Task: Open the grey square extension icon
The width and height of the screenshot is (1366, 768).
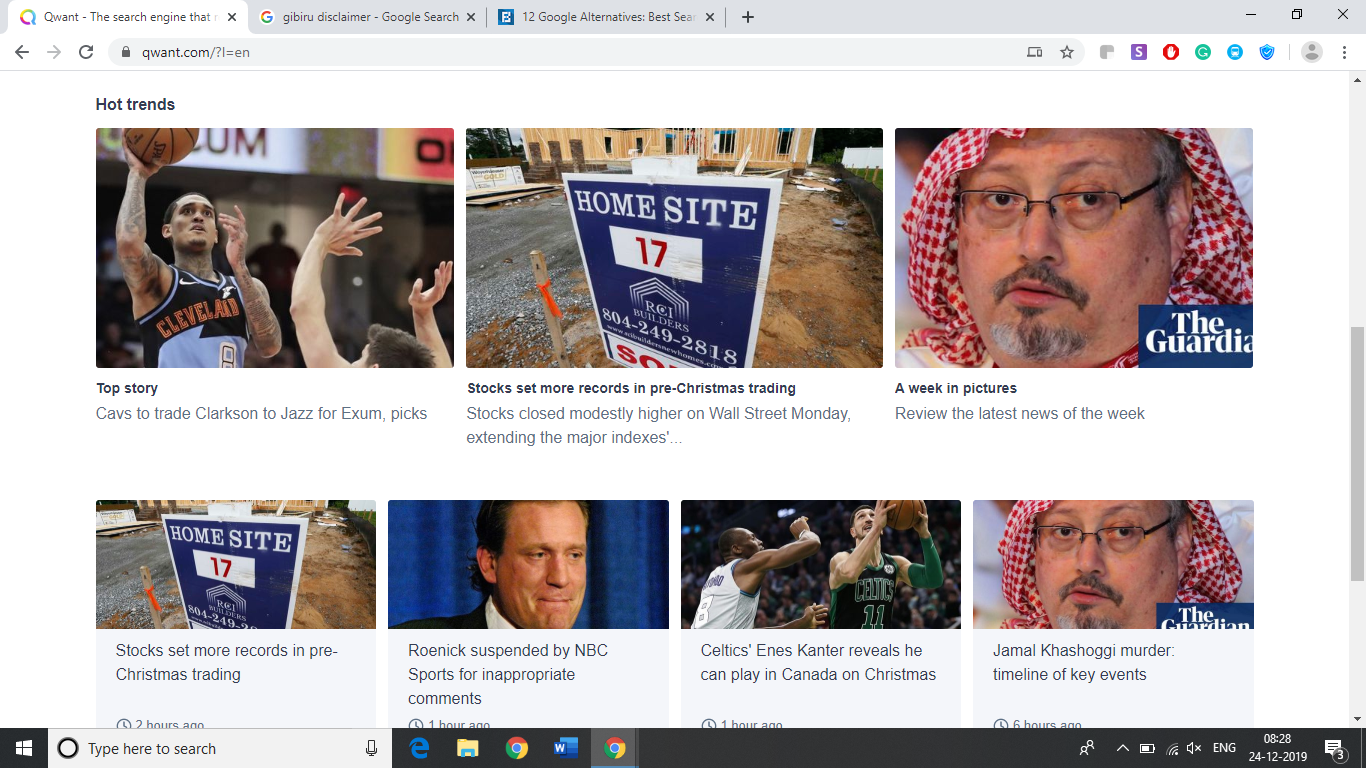Action: [x=1107, y=52]
